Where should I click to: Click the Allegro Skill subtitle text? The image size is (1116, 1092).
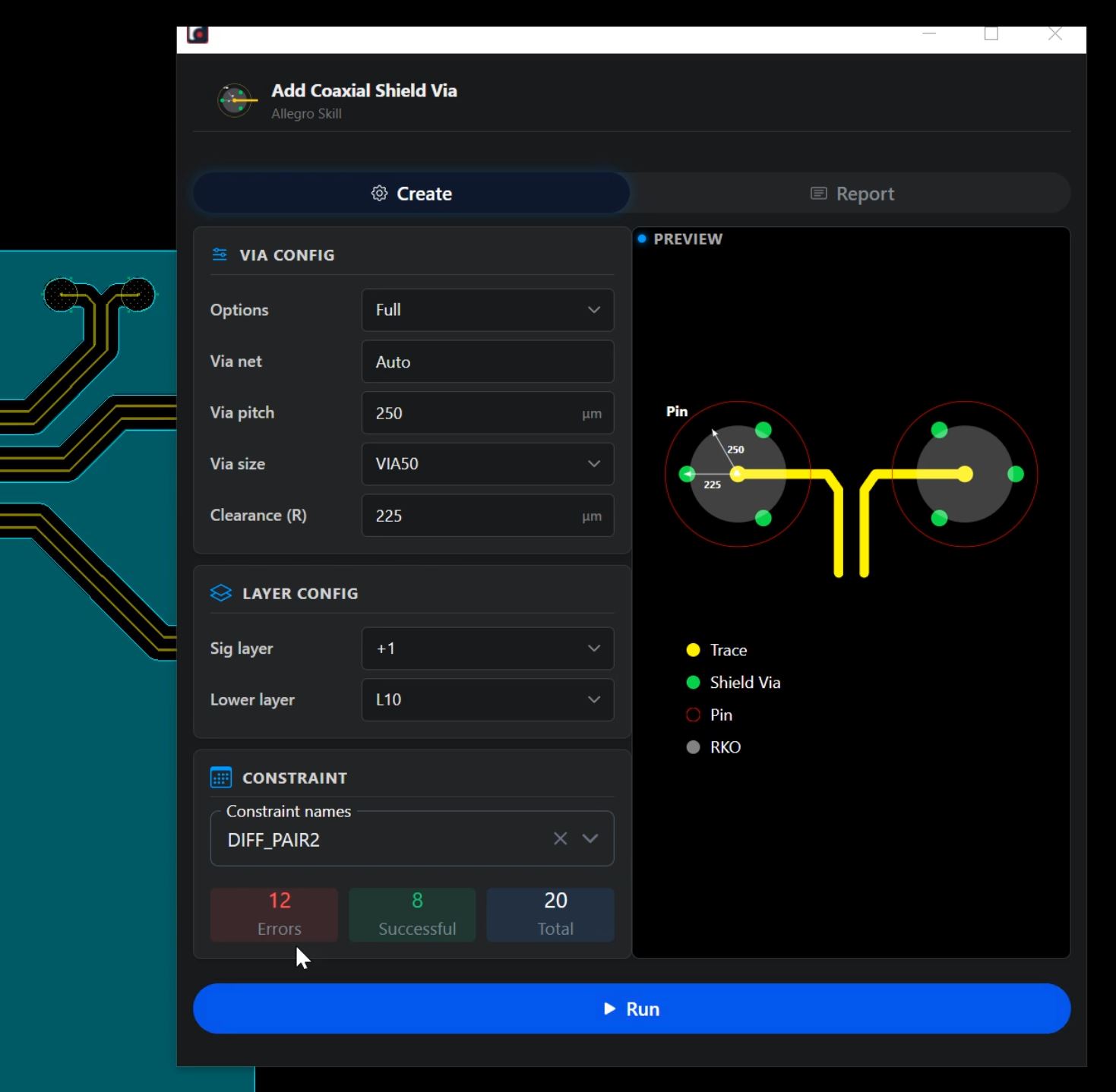pos(306,114)
